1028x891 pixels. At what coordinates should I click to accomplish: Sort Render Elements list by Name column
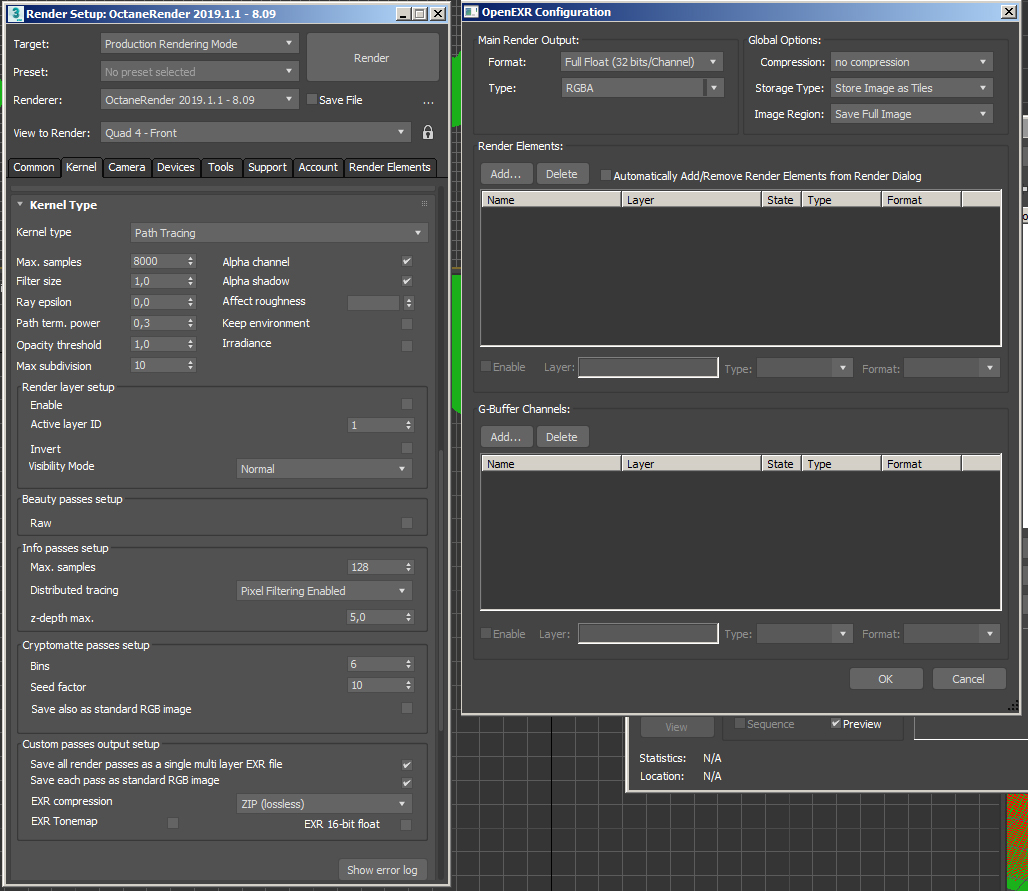[x=551, y=200]
